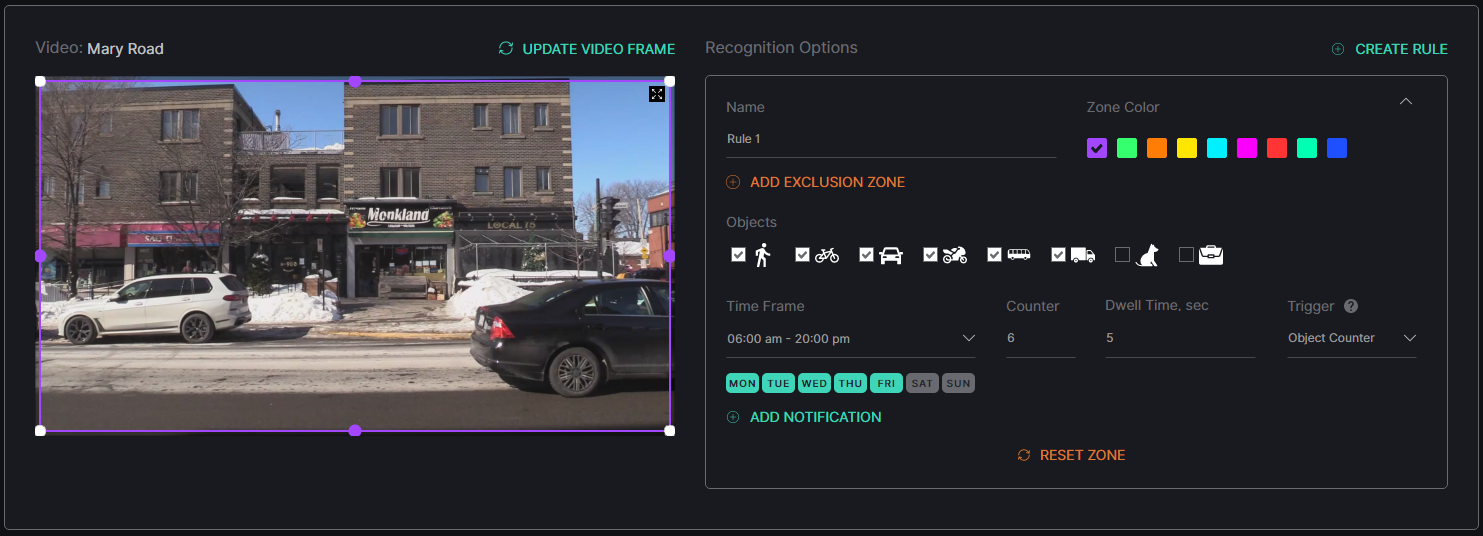This screenshot has width=1483, height=536.
Task: Select the blue zone color swatch
Action: click(1337, 148)
